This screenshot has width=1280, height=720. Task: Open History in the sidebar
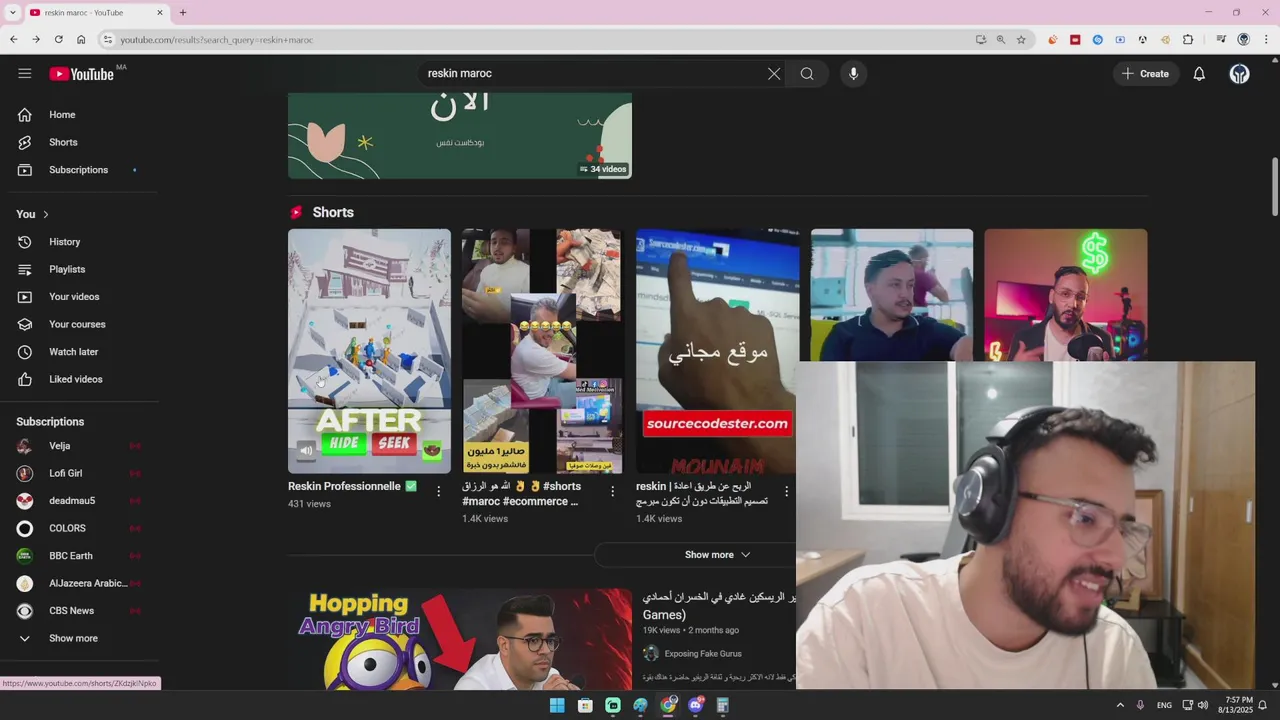pos(79,242)
